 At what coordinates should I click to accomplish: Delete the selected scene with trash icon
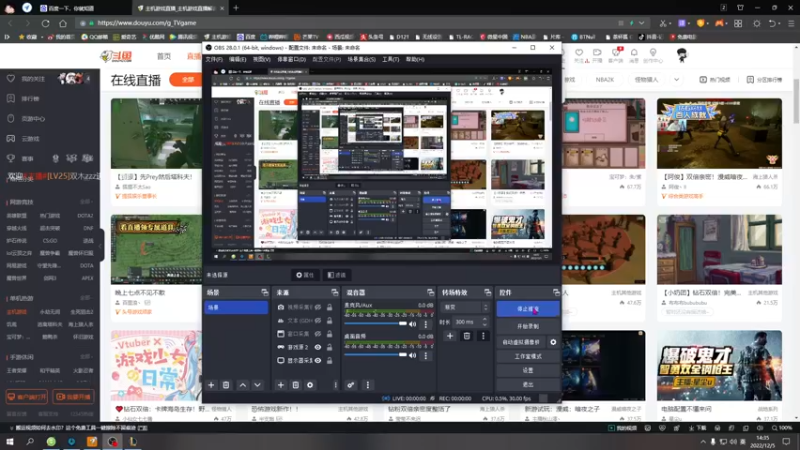[x=226, y=385]
